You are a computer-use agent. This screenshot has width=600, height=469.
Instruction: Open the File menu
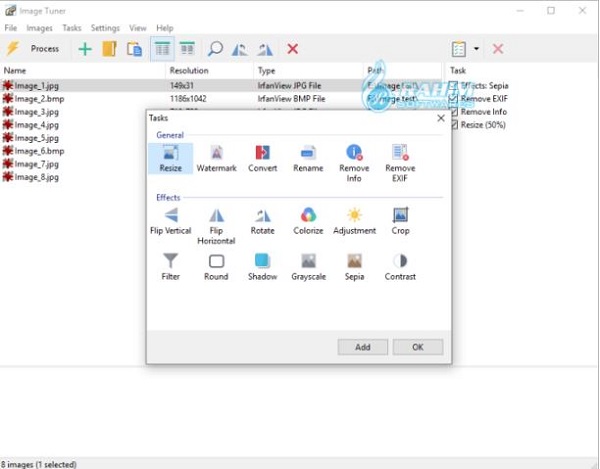point(10,28)
